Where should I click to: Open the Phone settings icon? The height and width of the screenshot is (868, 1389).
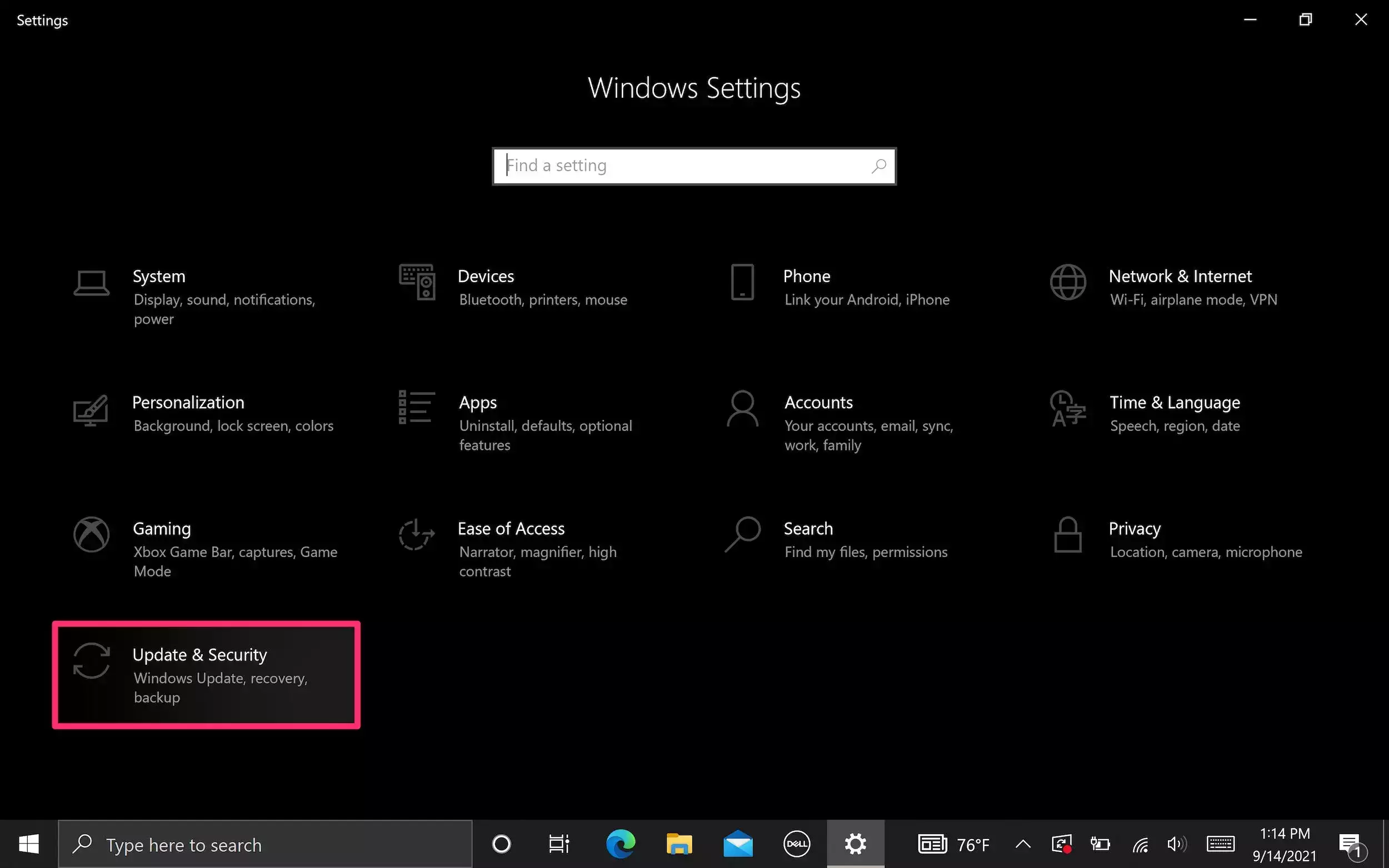point(742,282)
